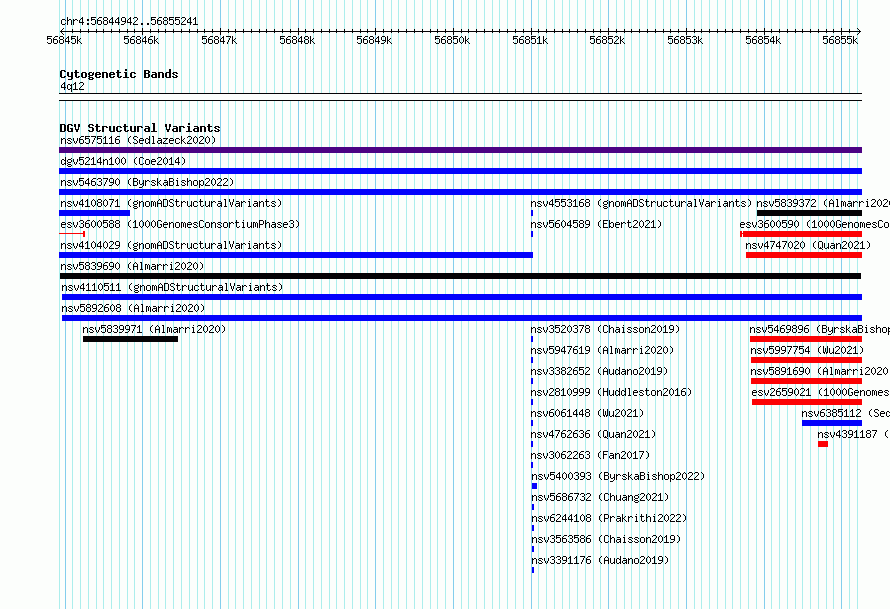The height and width of the screenshot is (609, 890).
Task: Click the 56848k ruler label
Action: point(297,40)
